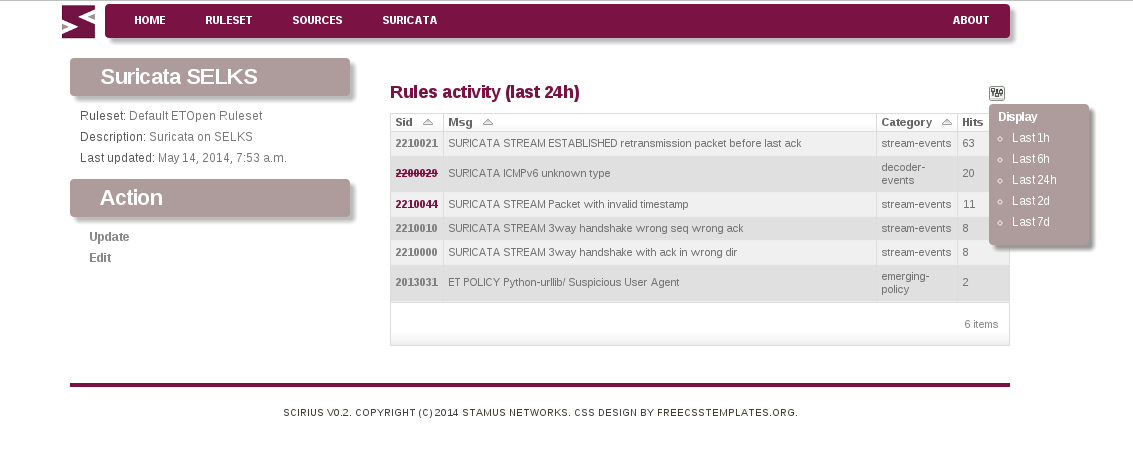Viewport: 1133px width, 451px height.
Task: Click the Edit action link
Action: pos(100,258)
